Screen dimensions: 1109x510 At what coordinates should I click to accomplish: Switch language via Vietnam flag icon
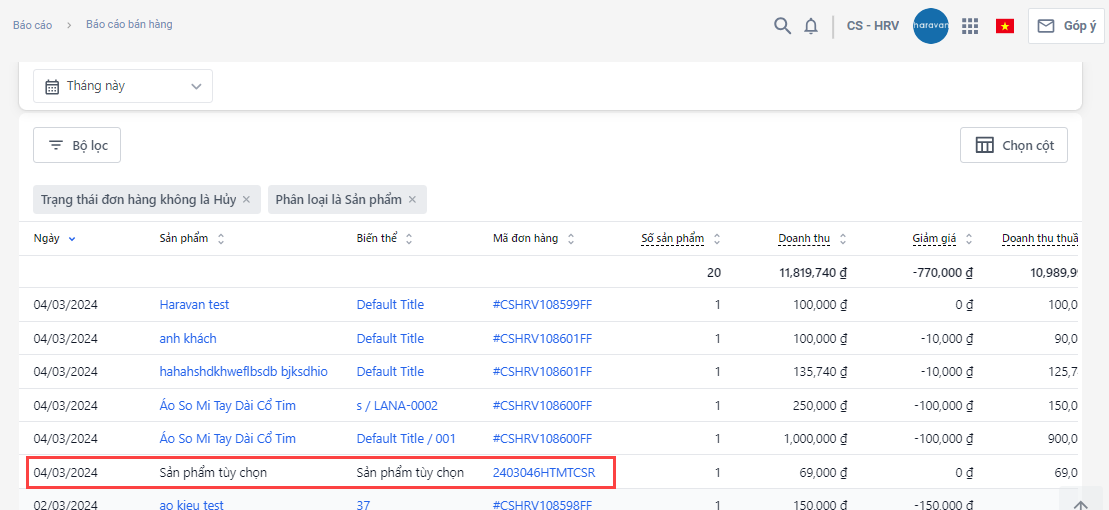click(1004, 26)
